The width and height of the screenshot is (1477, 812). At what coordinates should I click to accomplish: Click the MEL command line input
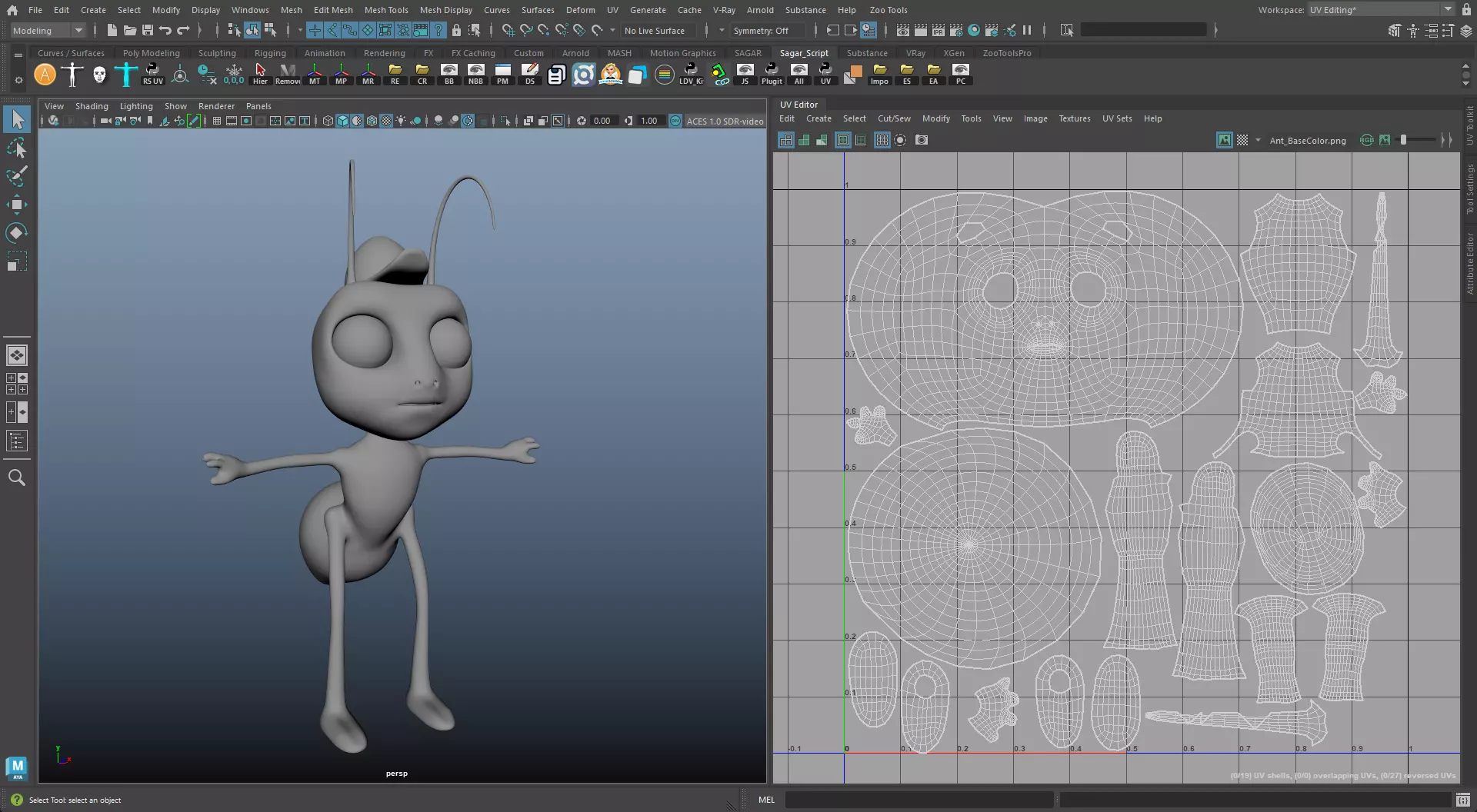click(919, 800)
